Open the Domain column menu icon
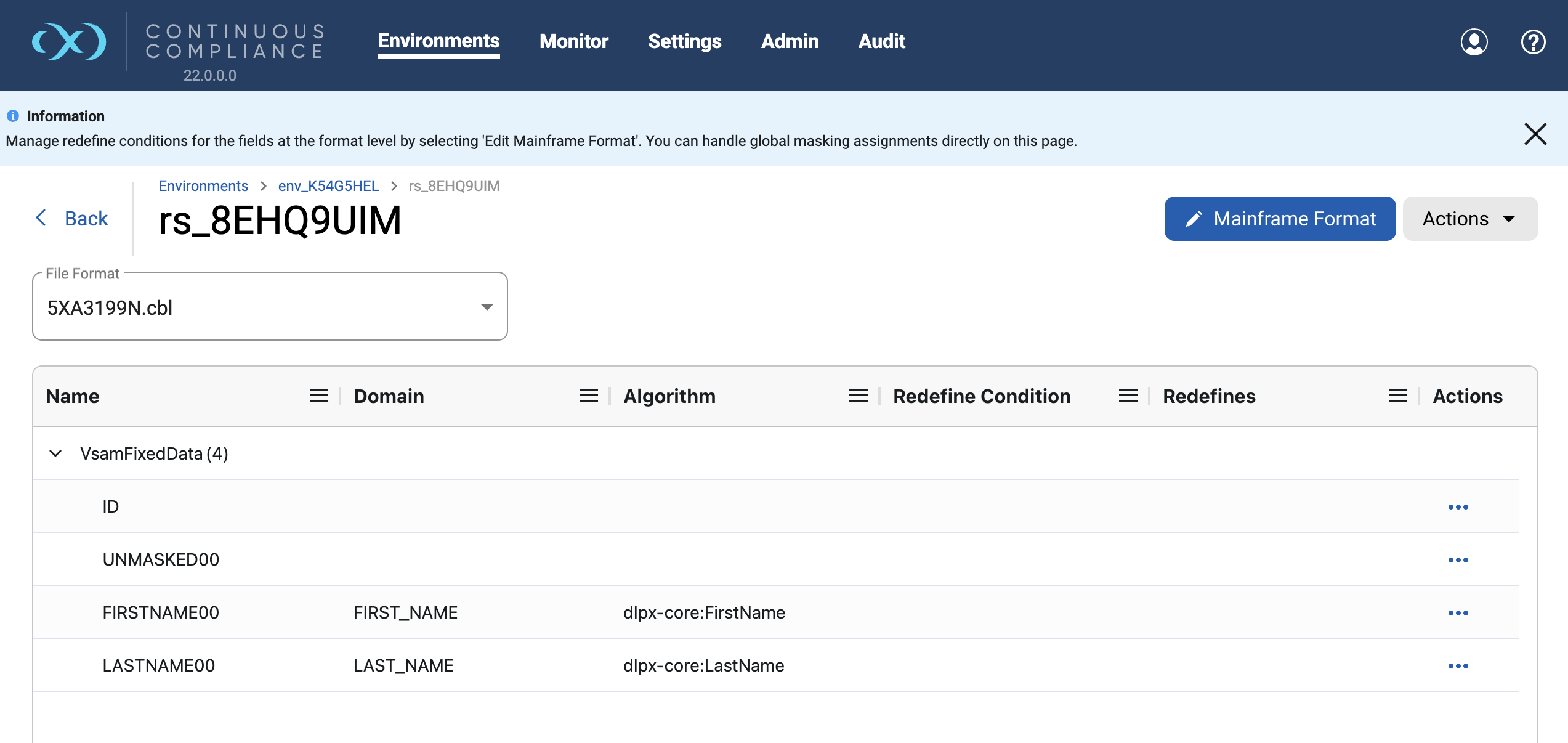 click(588, 396)
